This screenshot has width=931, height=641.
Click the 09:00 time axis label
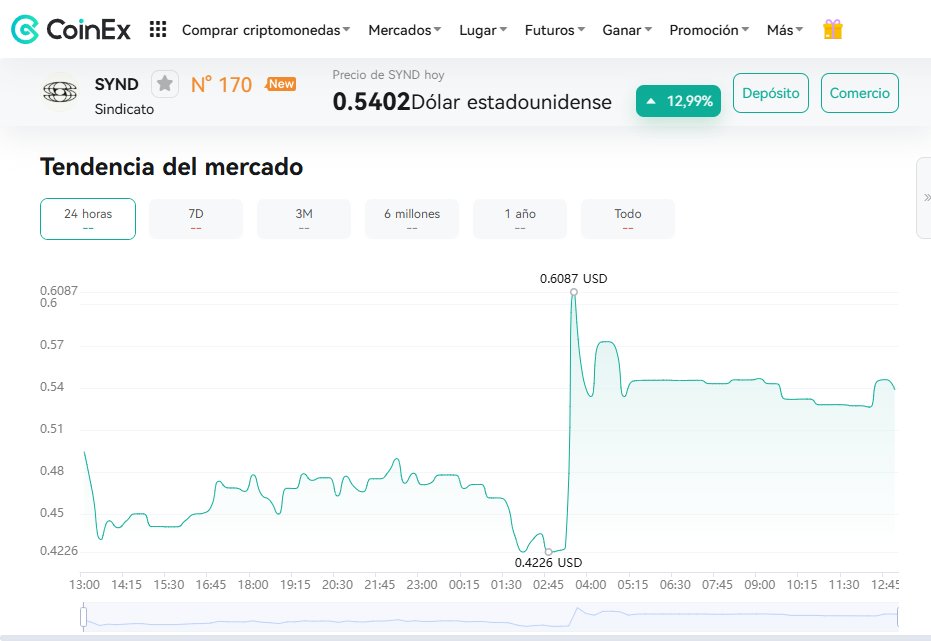[x=759, y=585]
